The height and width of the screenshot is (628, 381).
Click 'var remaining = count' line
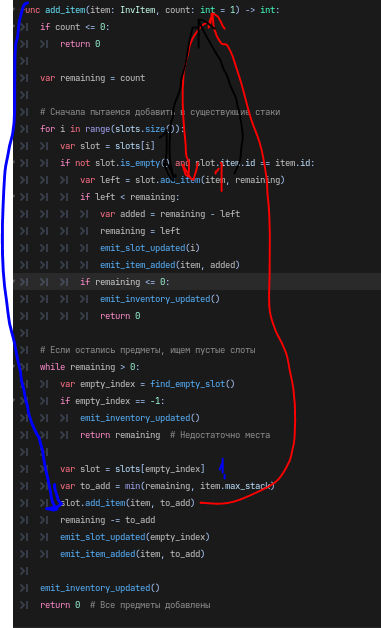point(93,78)
